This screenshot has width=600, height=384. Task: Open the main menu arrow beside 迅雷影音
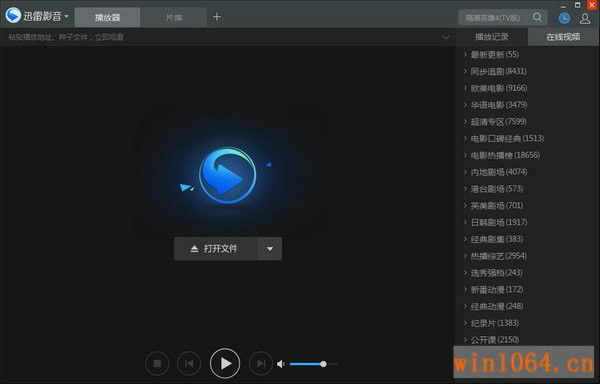66,16
